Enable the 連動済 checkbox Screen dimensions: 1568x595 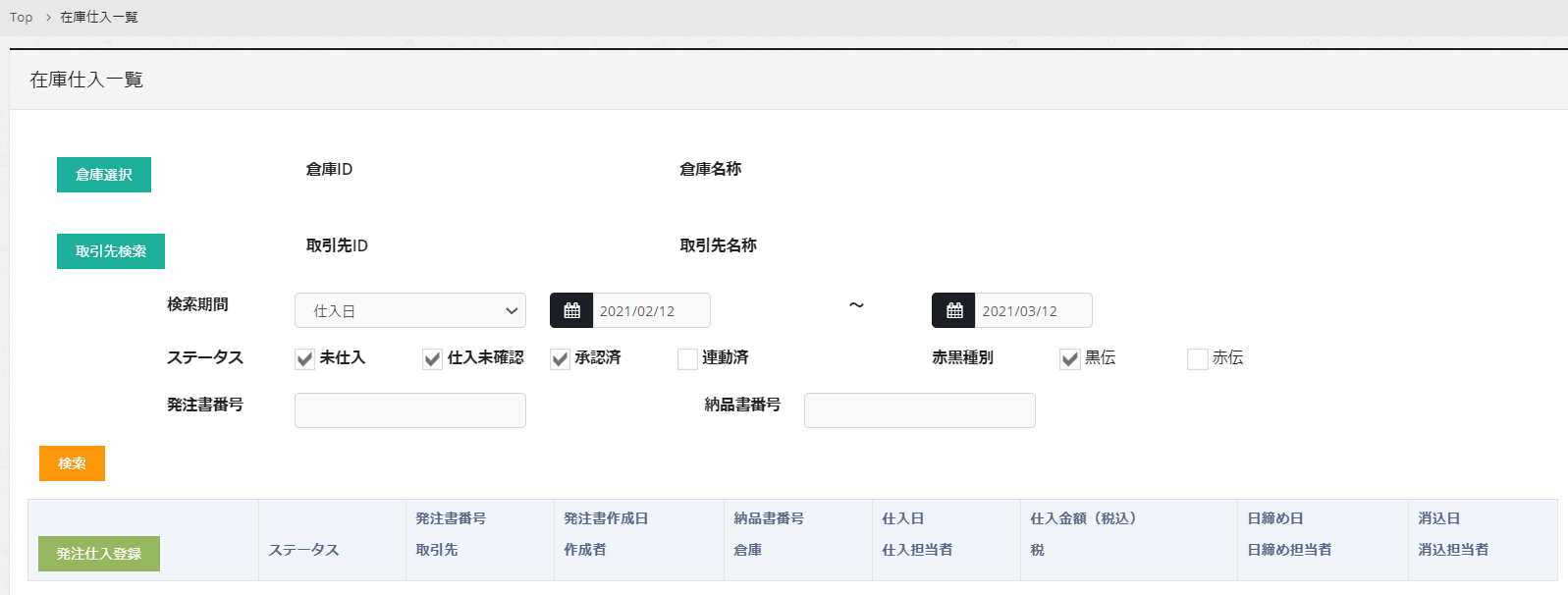coord(688,359)
